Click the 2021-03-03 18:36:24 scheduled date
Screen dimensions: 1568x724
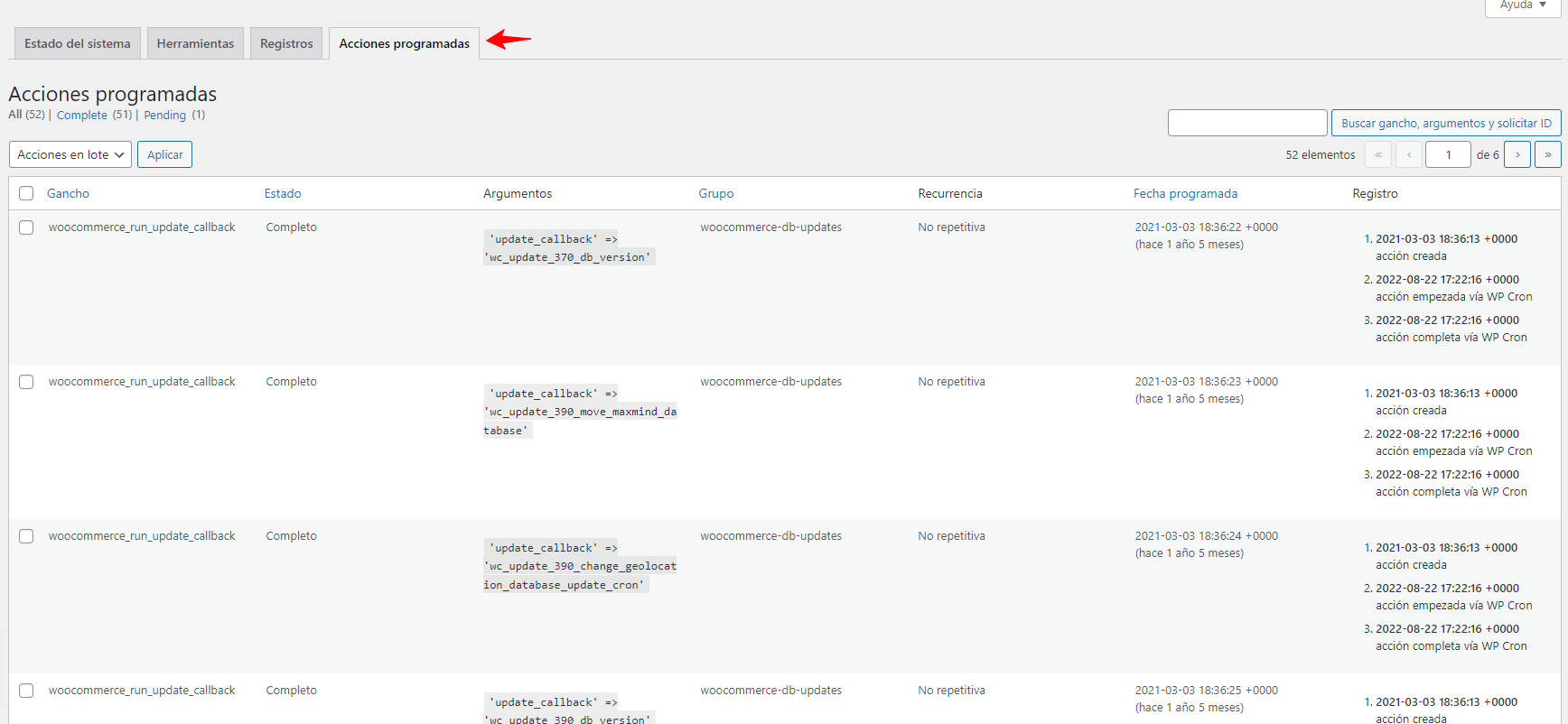pyautogui.click(x=1207, y=536)
